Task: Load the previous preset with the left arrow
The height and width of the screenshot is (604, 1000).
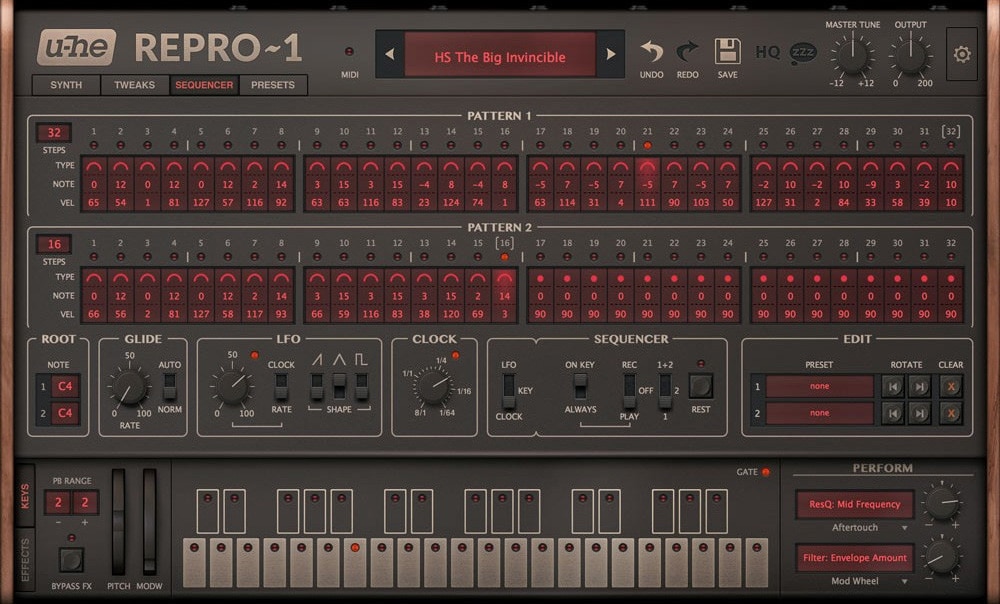Action: (x=390, y=54)
